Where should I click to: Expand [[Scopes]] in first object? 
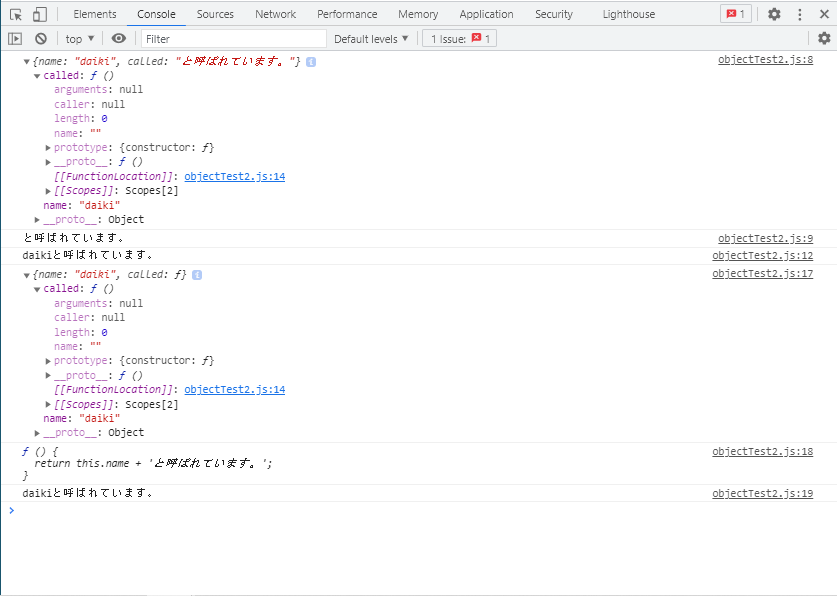tap(48, 191)
